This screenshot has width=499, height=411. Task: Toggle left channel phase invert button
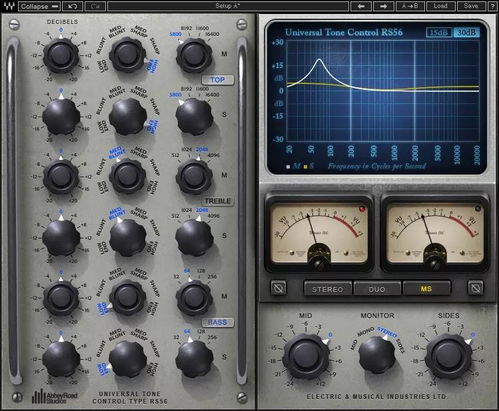pyautogui.click(x=278, y=288)
